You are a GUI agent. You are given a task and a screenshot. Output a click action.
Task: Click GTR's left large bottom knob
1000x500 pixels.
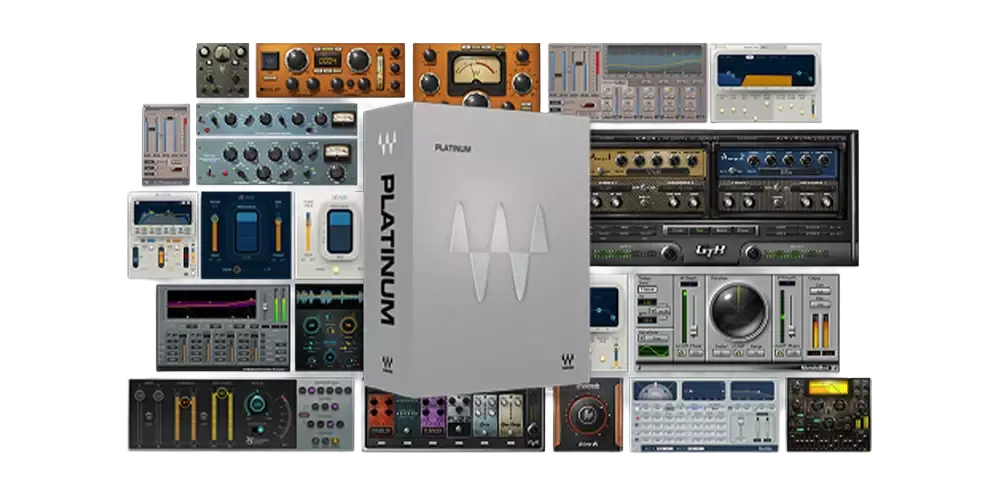(669, 253)
